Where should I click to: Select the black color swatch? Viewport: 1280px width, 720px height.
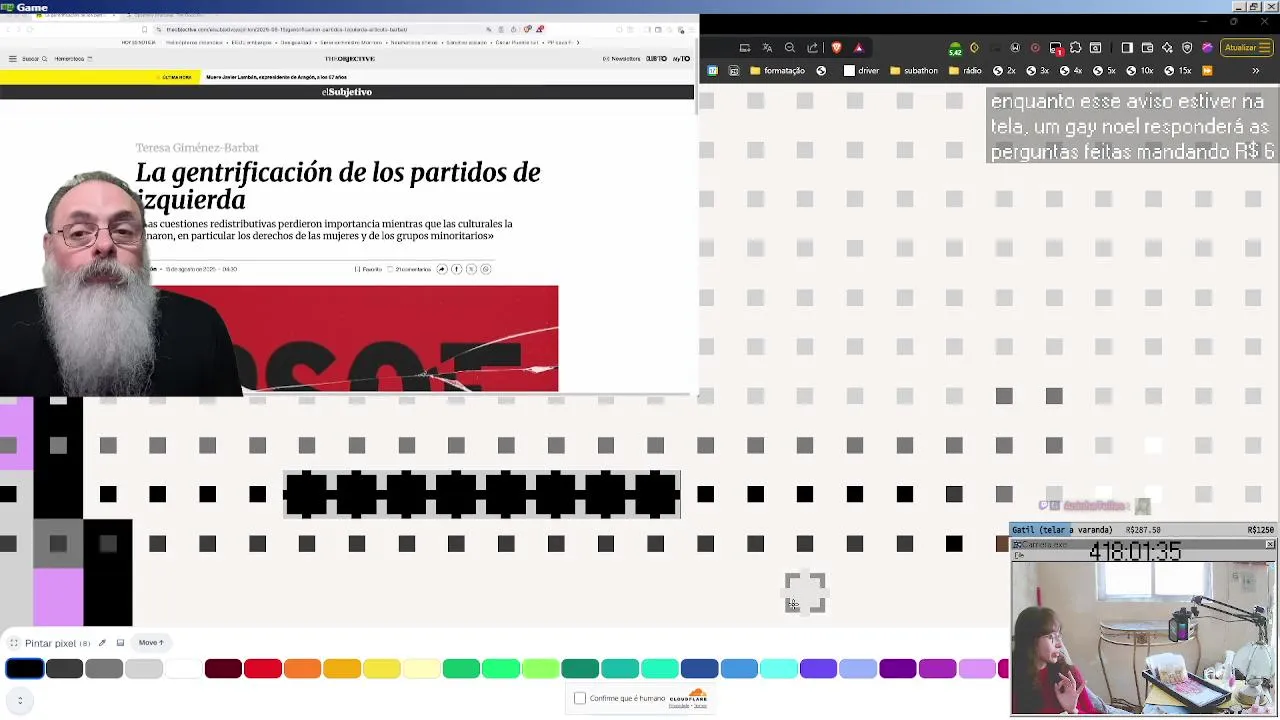(24, 669)
